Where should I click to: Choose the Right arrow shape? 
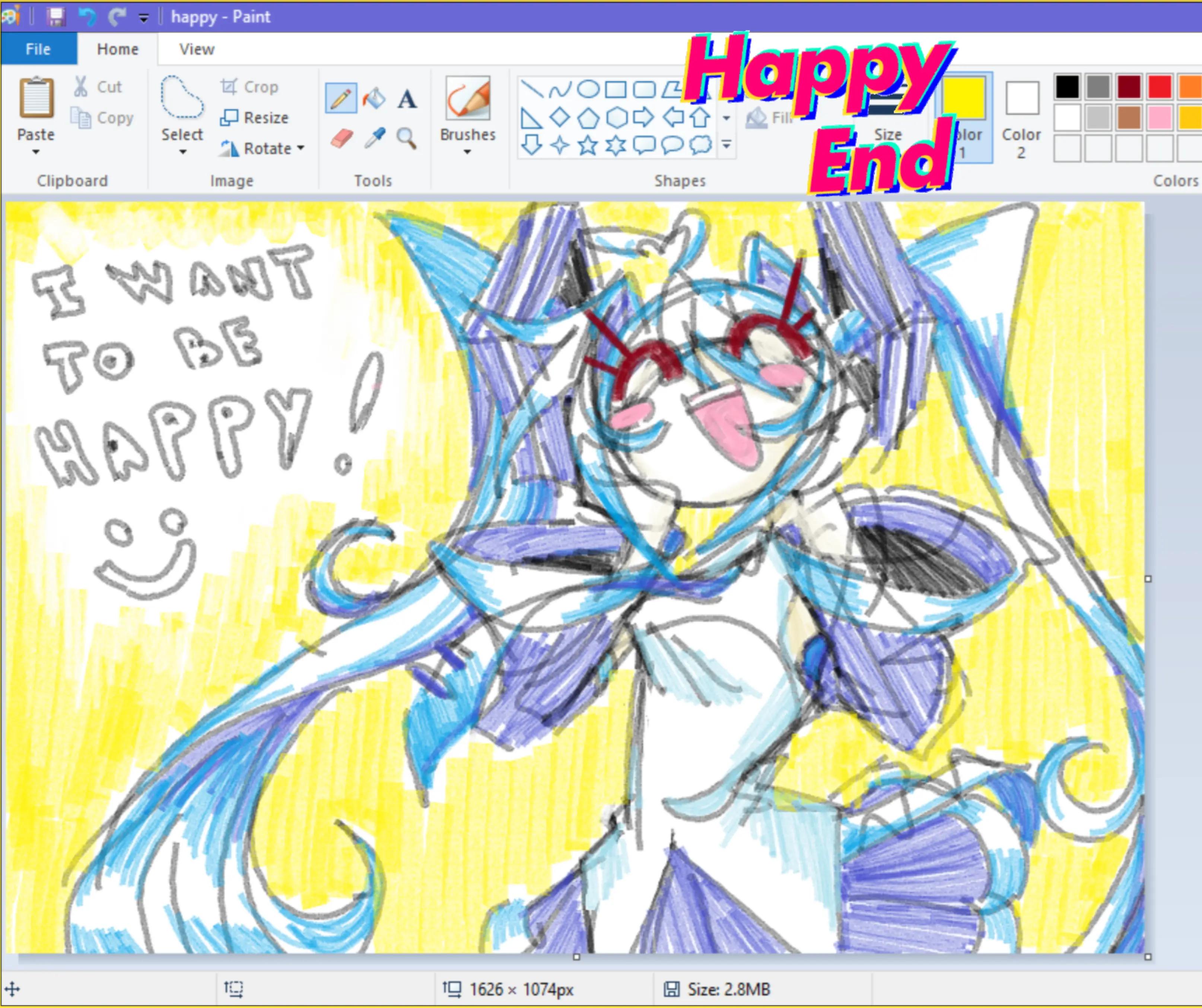[x=644, y=117]
